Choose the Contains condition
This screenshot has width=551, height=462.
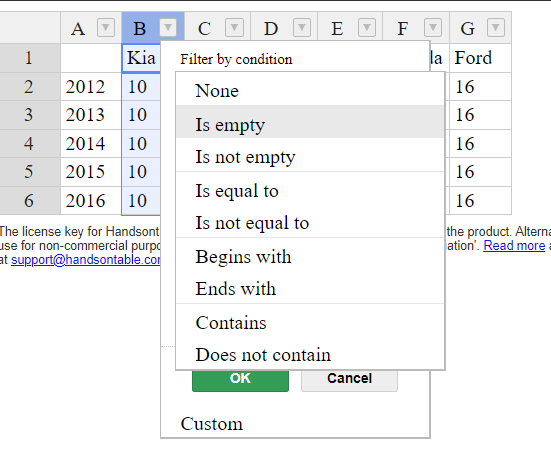pos(310,321)
